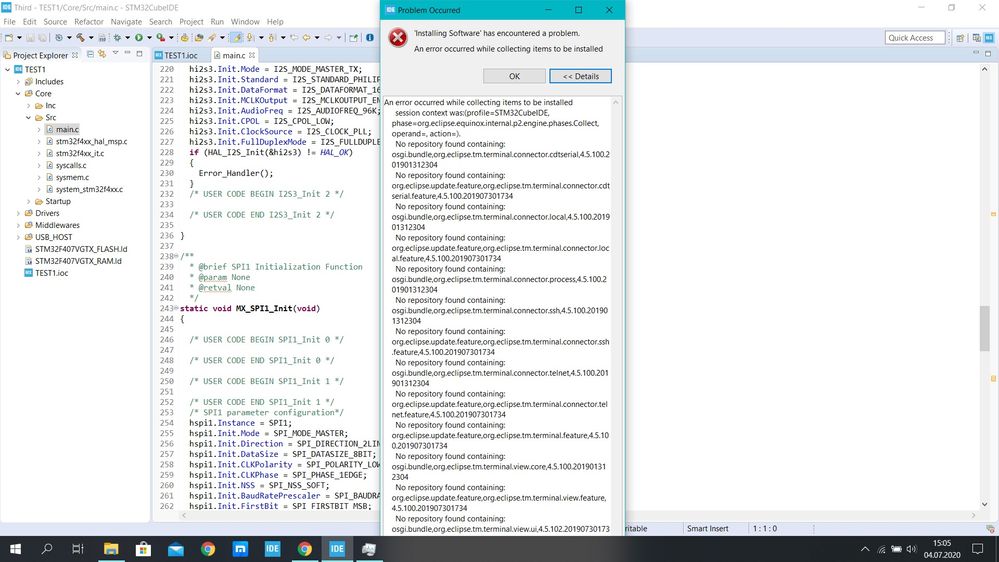The height and width of the screenshot is (562, 999).
Task: Expand the USB_HOST folder node
Action: (18, 237)
